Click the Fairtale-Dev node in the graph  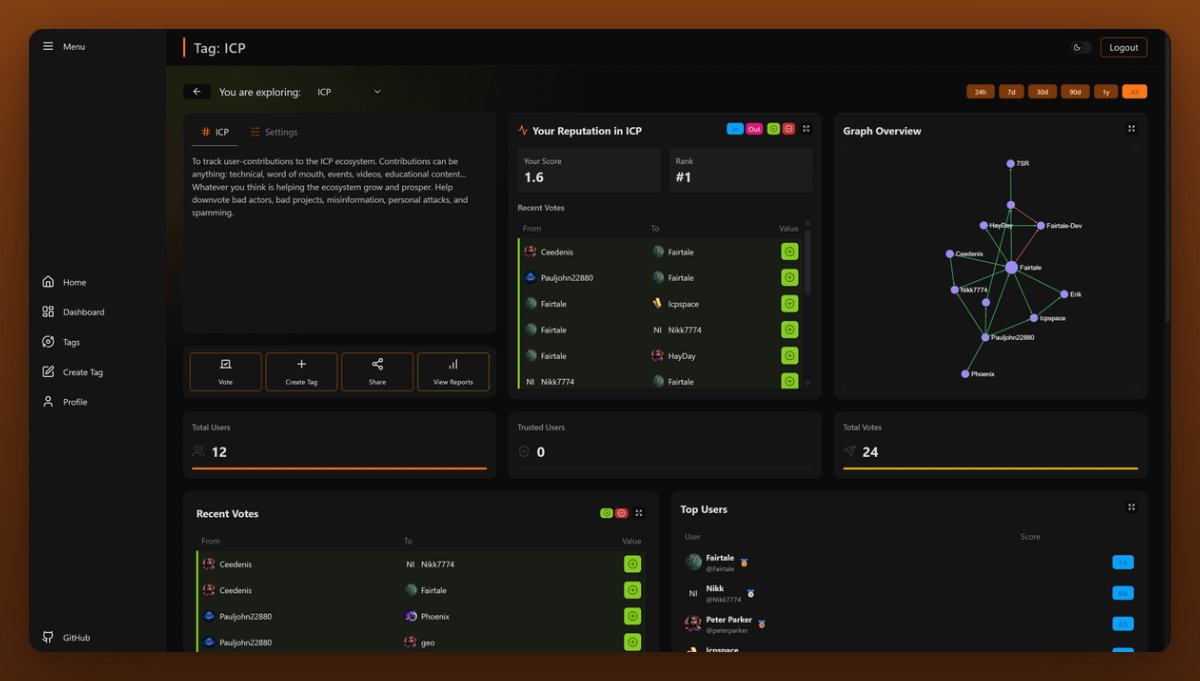(x=1040, y=226)
